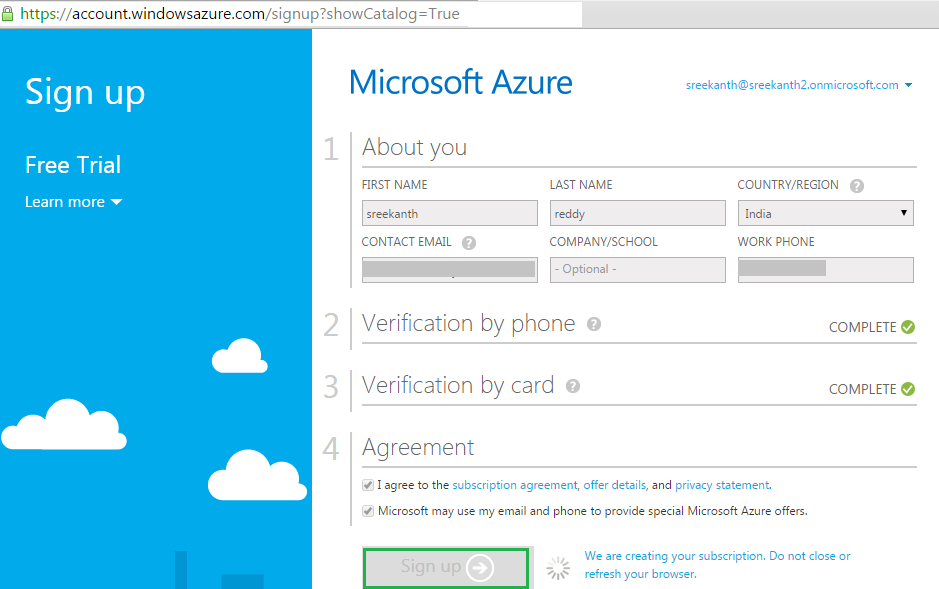939x589 pixels.
Task: Click the First Name field containing sreekanth
Action: 450,213
